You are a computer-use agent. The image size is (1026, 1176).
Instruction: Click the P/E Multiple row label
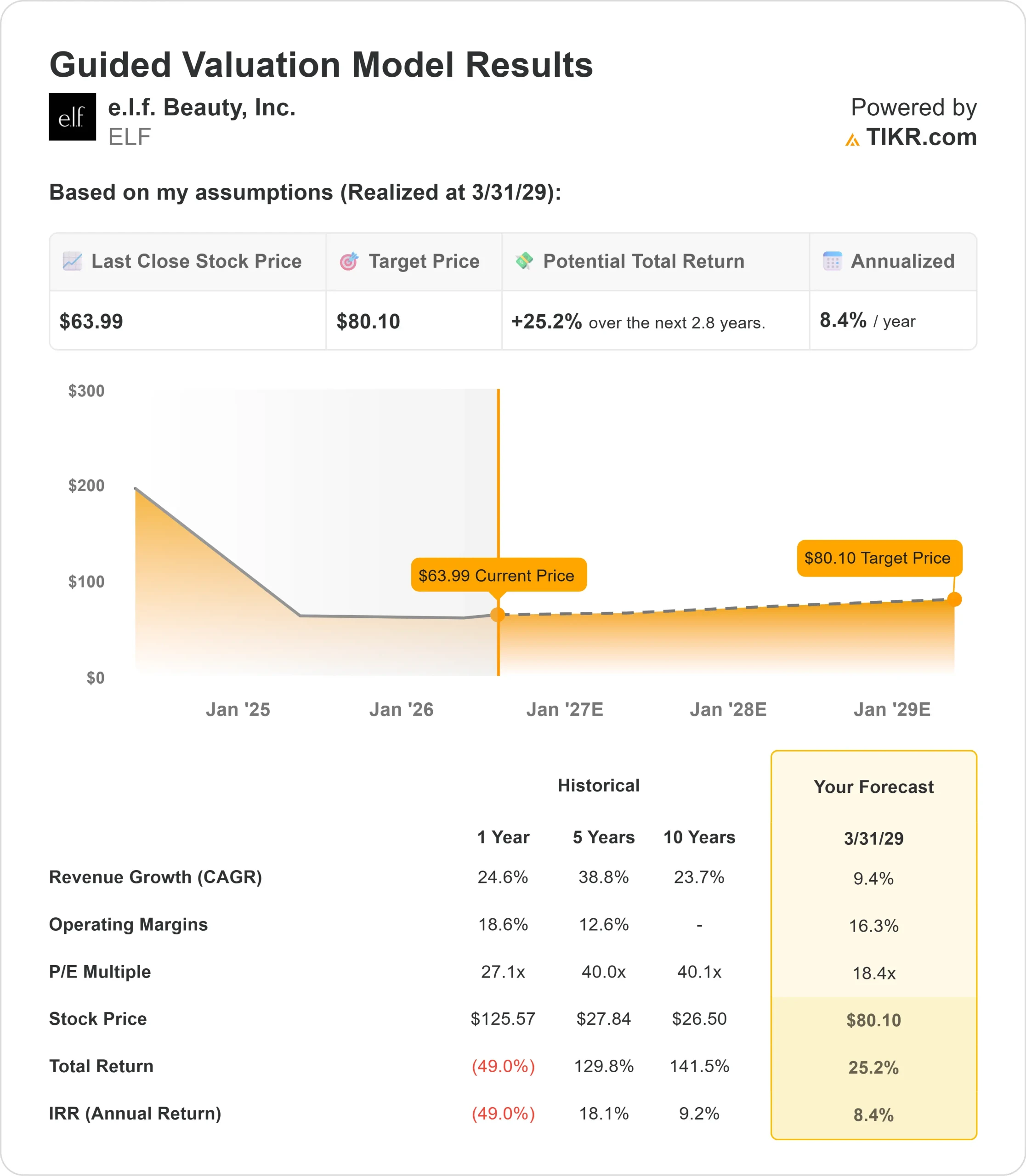tap(100, 972)
